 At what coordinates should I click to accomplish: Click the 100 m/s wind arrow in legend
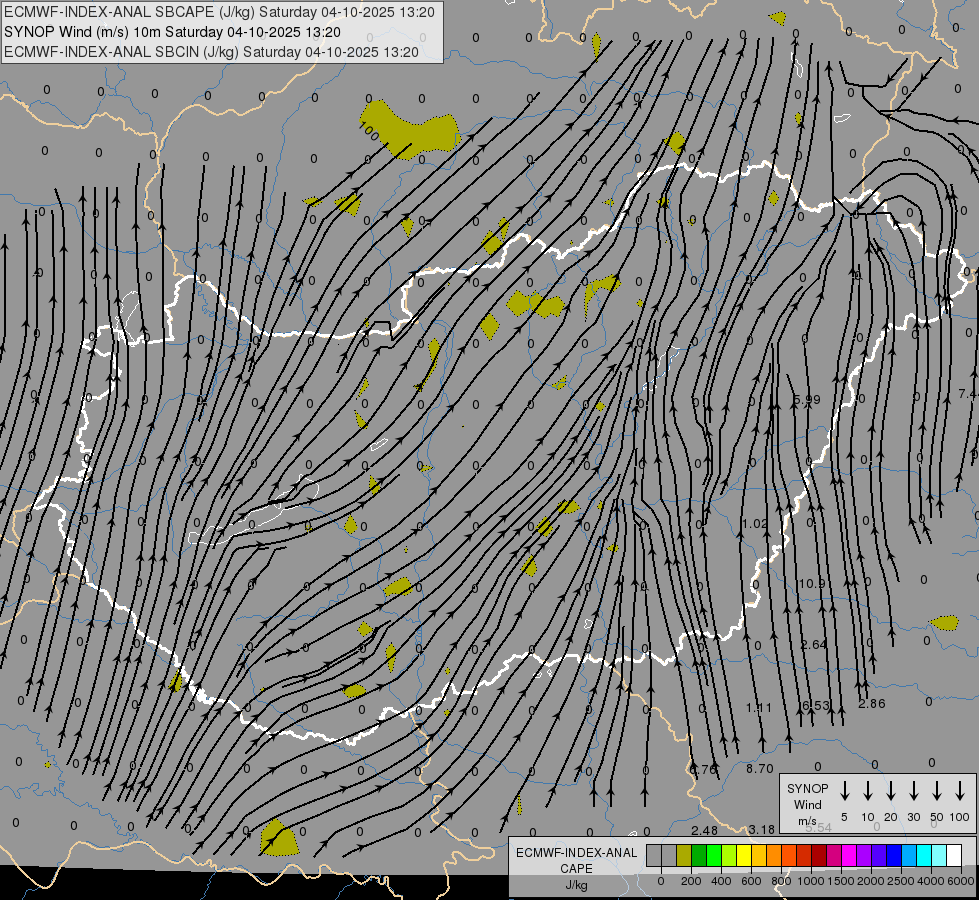(x=960, y=791)
